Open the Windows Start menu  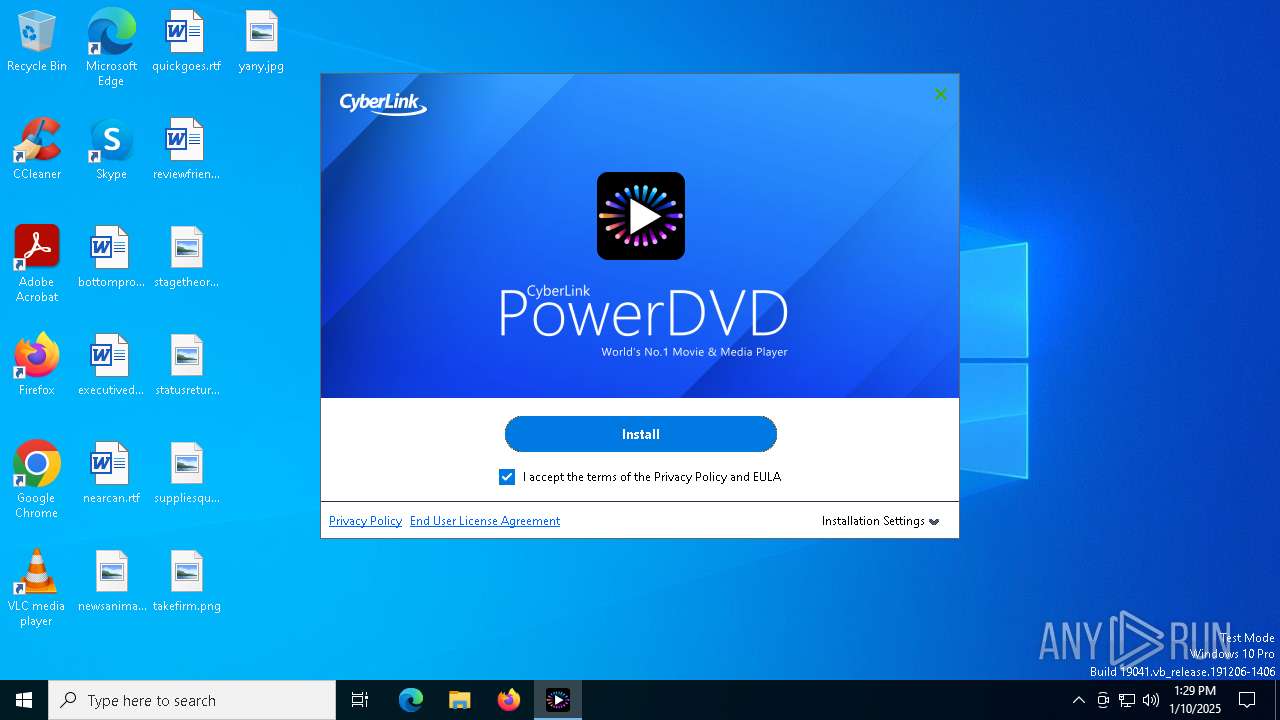tap(24, 700)
